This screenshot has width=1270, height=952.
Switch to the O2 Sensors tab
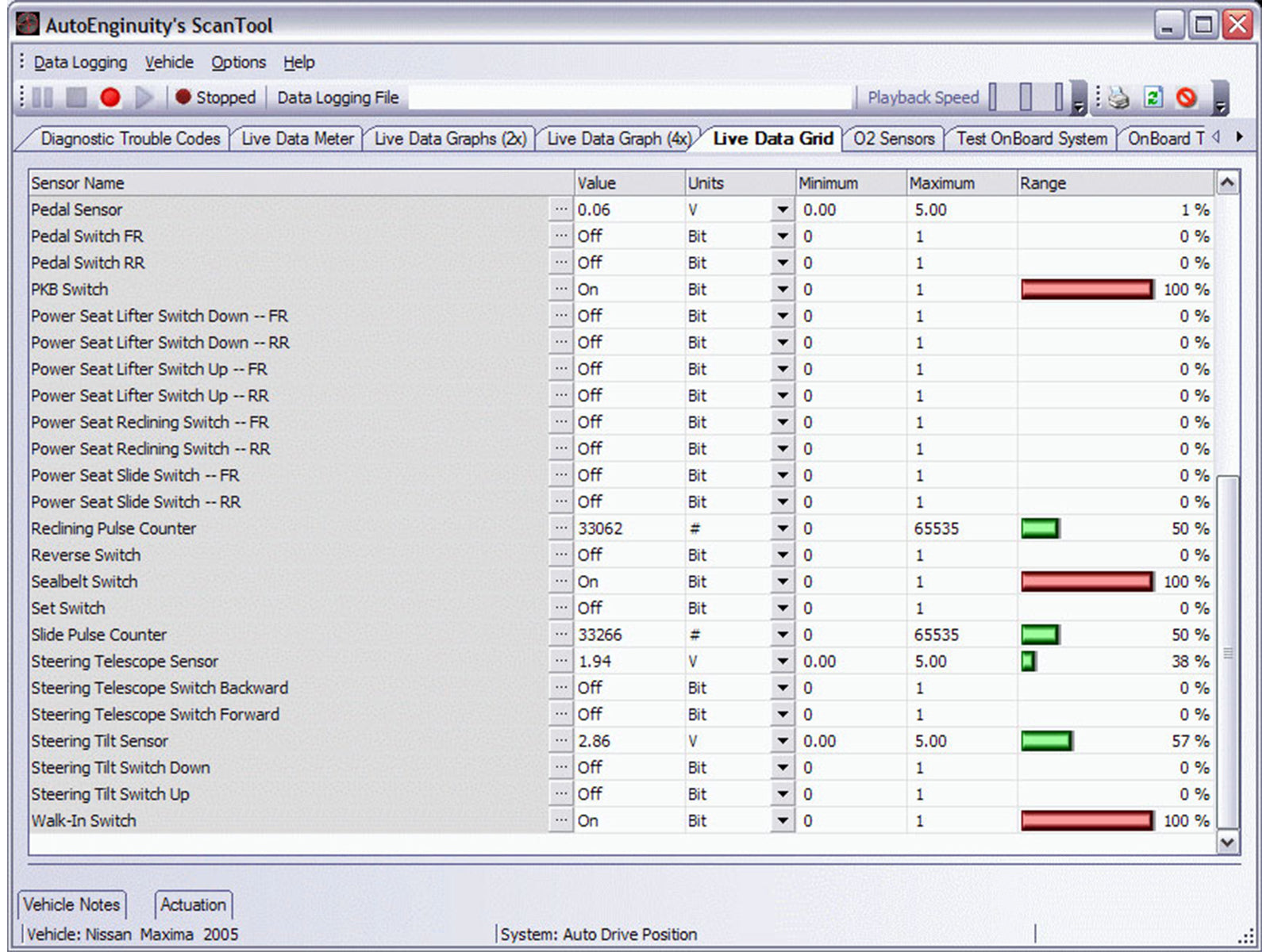point(893,139)
